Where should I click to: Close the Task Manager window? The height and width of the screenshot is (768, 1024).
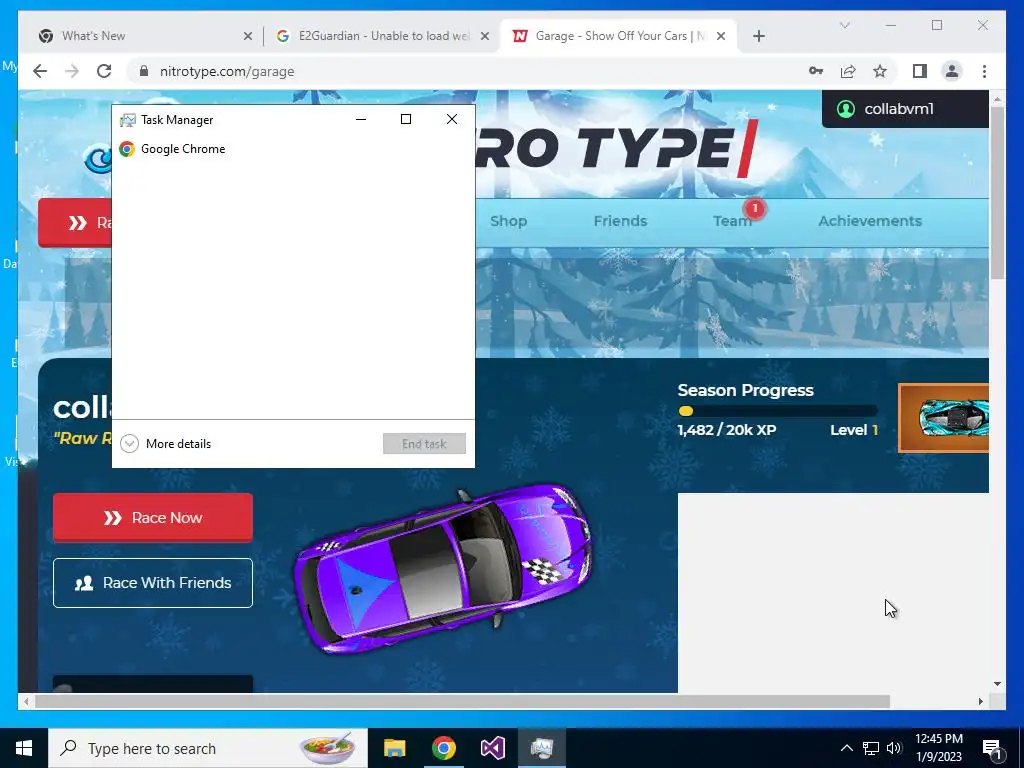point(452,120)
